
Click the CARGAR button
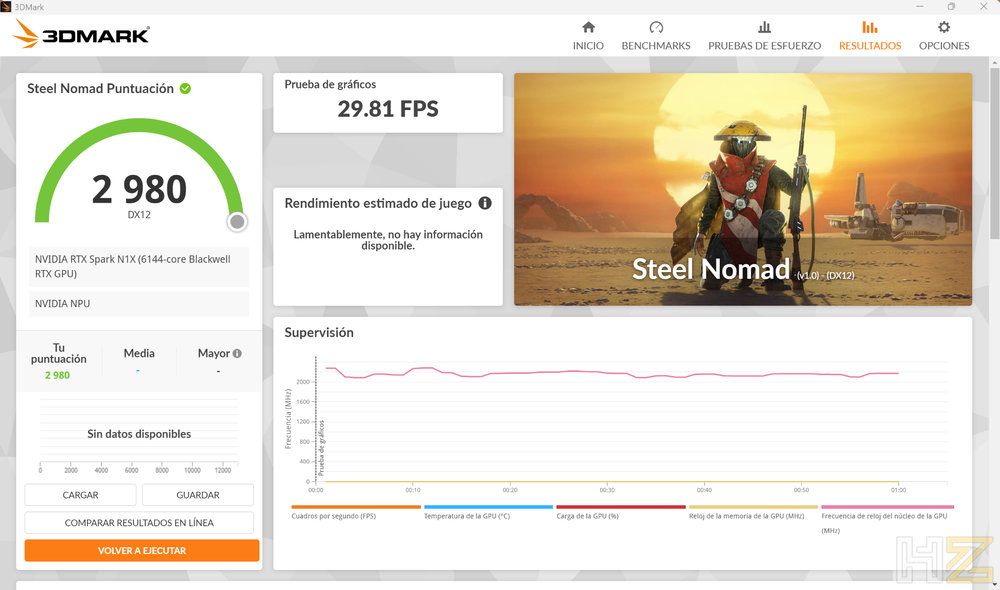point(80,495)
